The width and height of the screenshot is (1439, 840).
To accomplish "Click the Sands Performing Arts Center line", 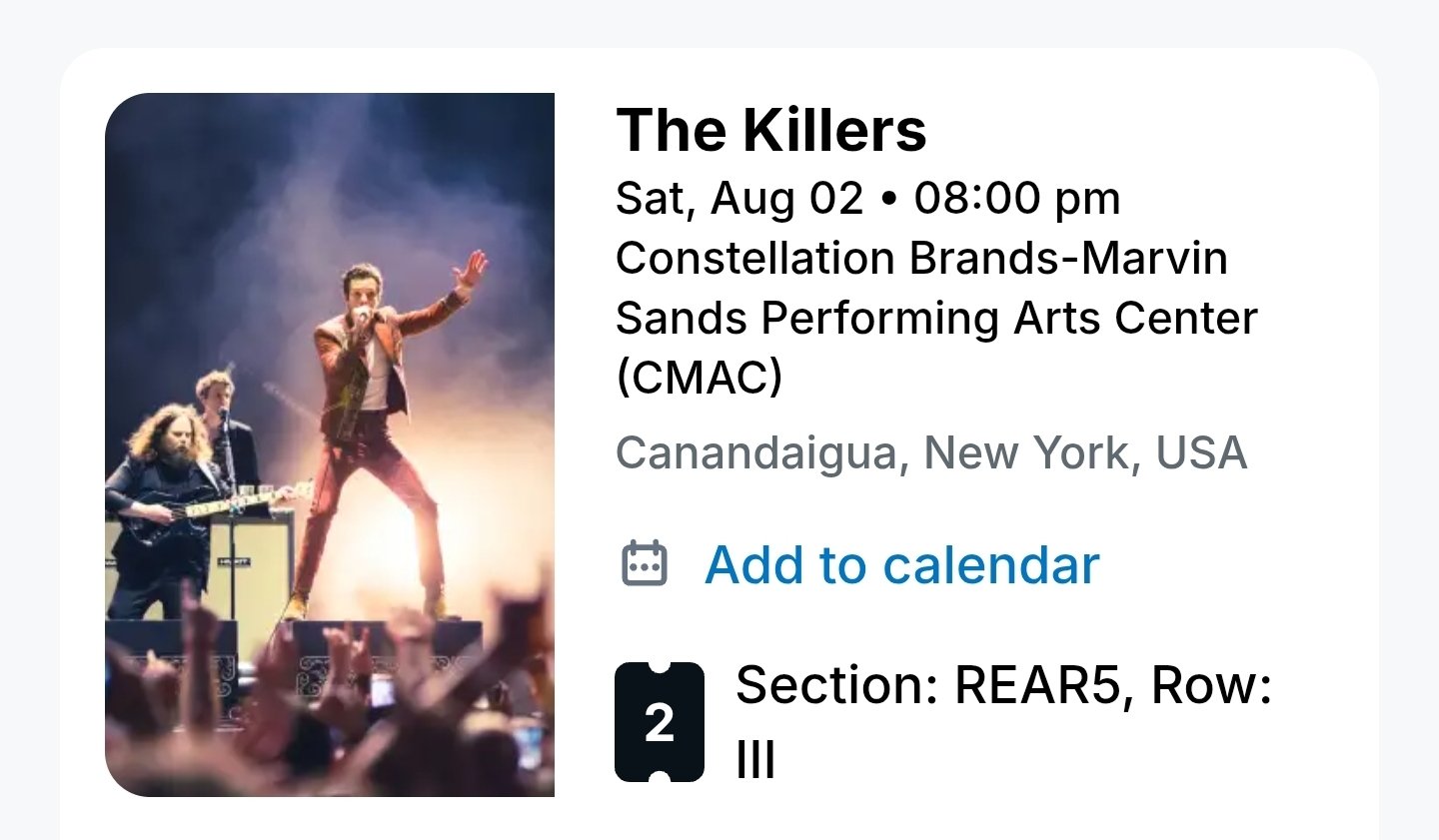I will point(936,319).
